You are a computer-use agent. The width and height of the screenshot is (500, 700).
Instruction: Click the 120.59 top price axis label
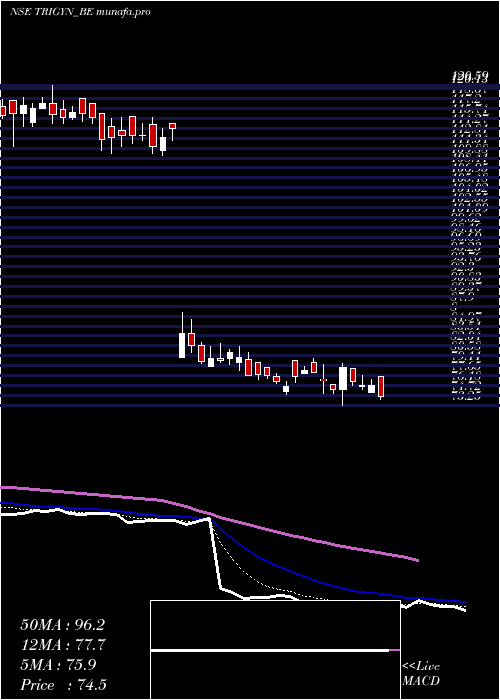click(469, 78)
